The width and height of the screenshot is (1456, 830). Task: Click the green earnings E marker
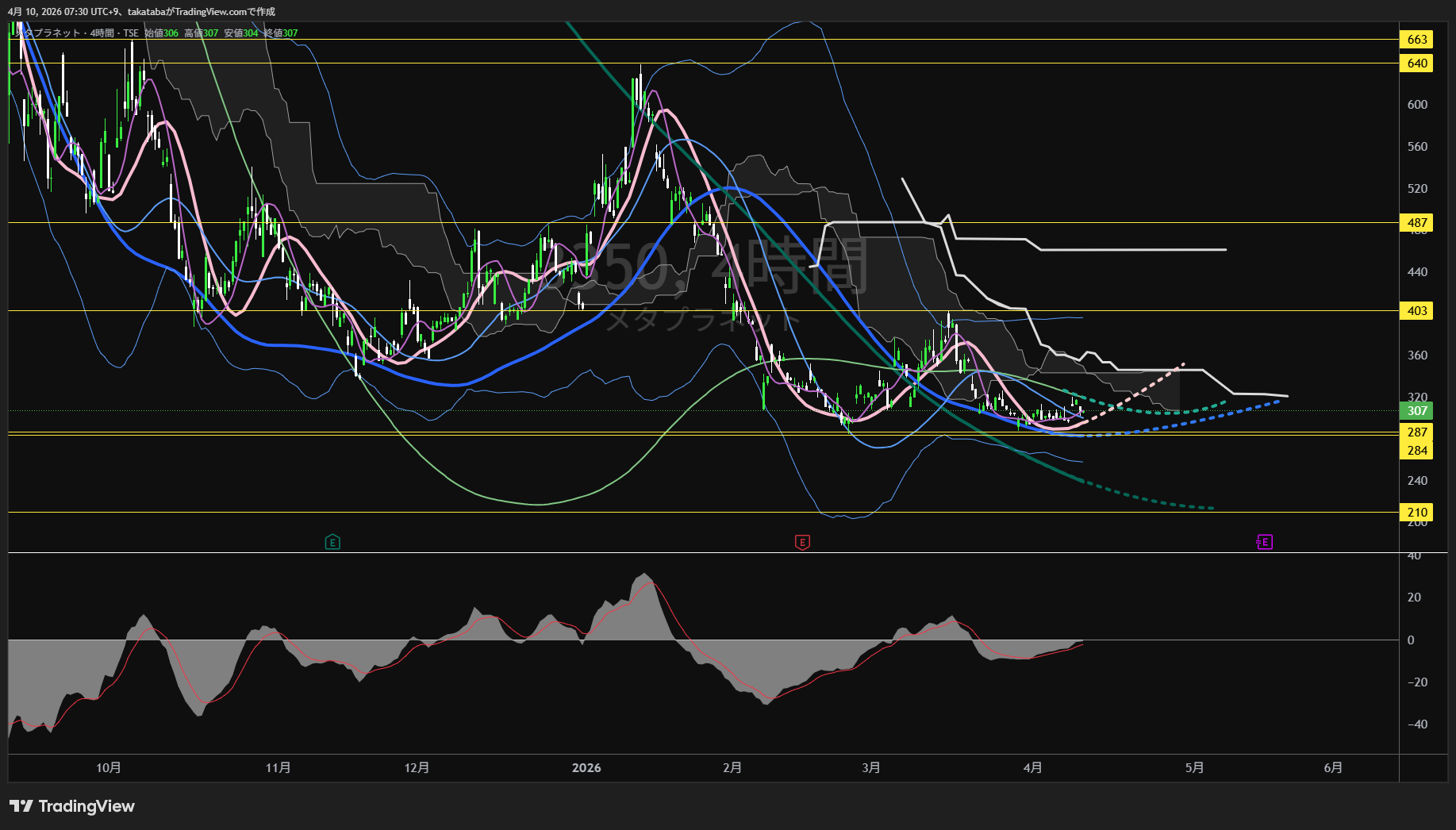point(332,543)
